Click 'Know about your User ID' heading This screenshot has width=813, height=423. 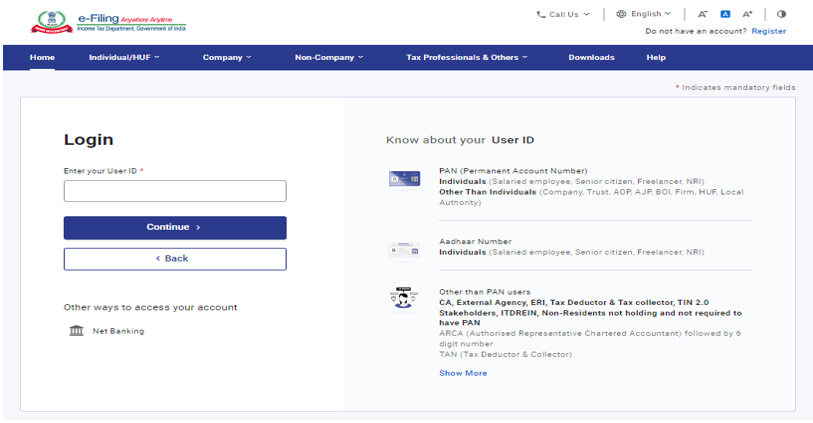coord(460,140)
